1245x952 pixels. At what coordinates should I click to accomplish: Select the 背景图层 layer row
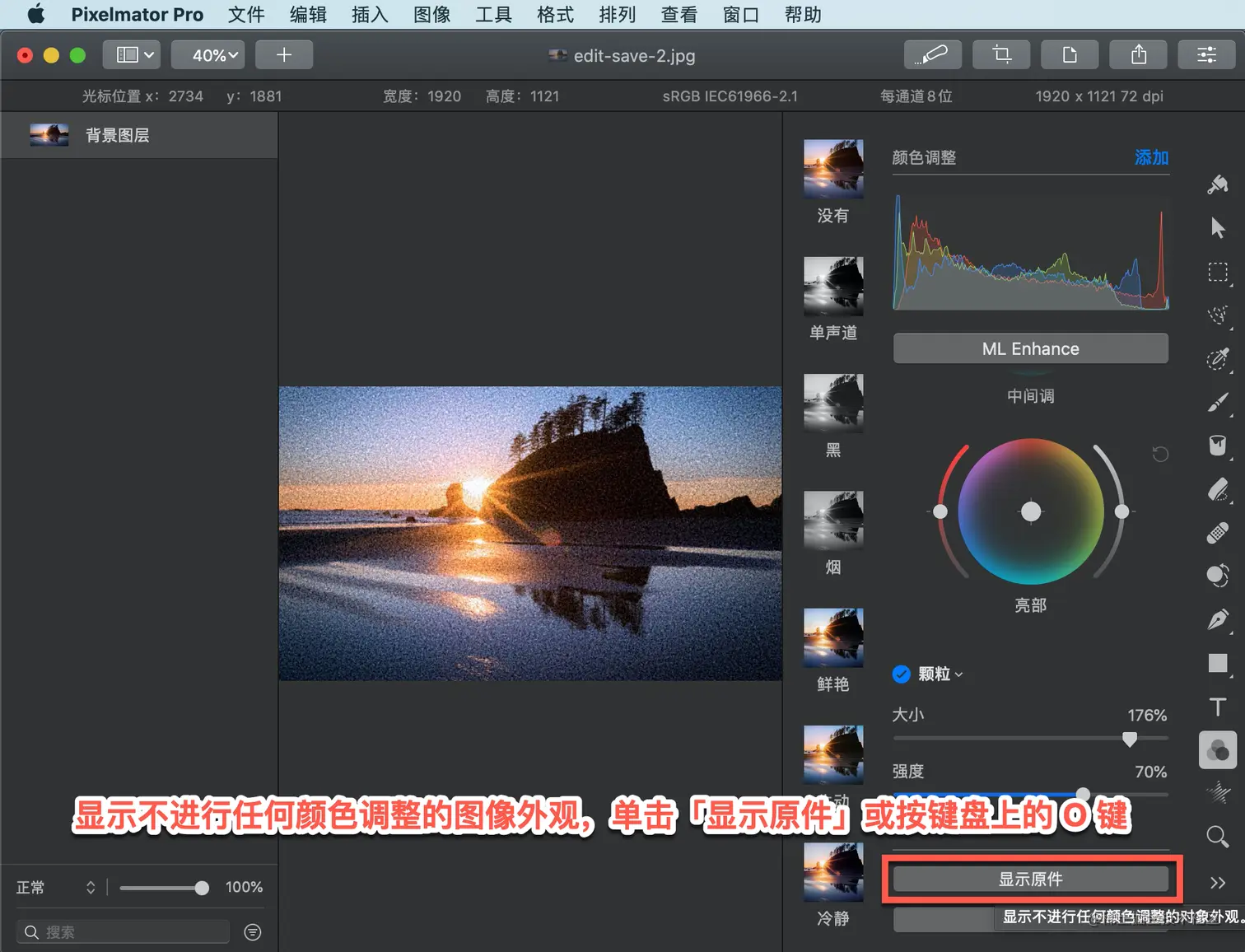[139, 135]
